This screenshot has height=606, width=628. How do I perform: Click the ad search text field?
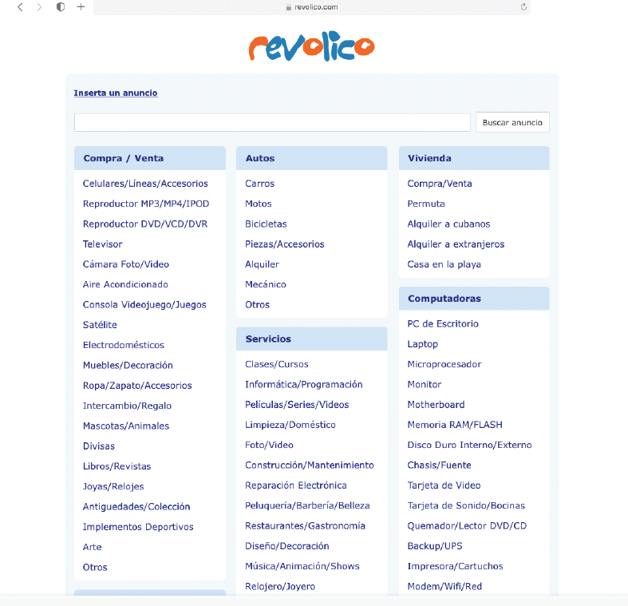coord(272,122)
